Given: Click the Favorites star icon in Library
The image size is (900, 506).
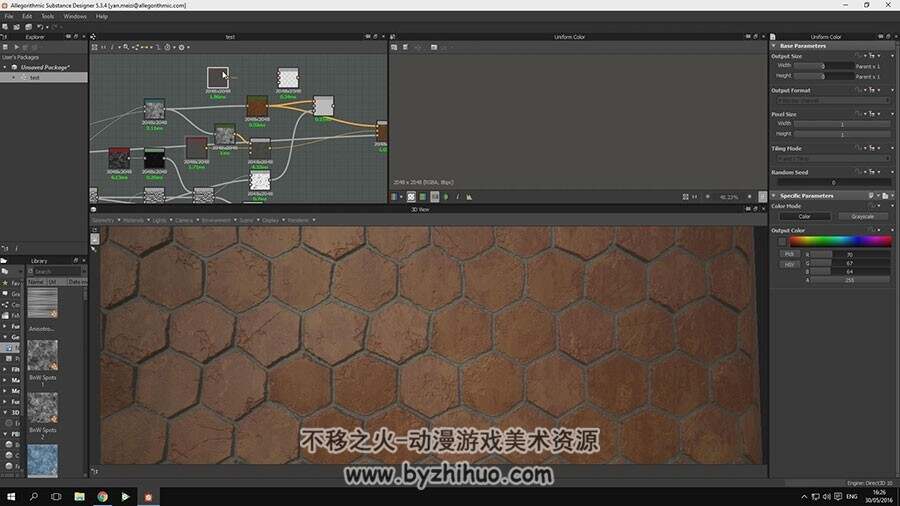Looking at the screenshot, I should click(x=5, y=283).
